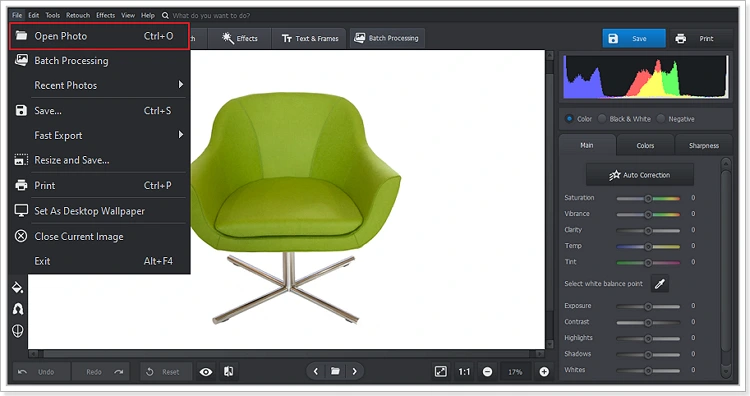Click the blue Save button

pyautogui.click(x=634, y=38)
